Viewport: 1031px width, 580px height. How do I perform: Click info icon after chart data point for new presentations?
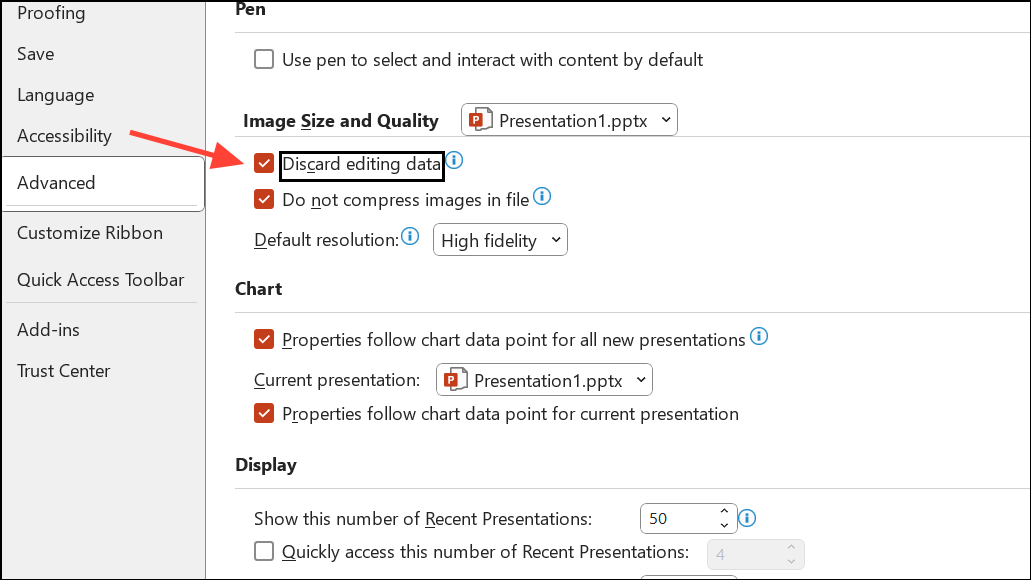coord(759,337)
